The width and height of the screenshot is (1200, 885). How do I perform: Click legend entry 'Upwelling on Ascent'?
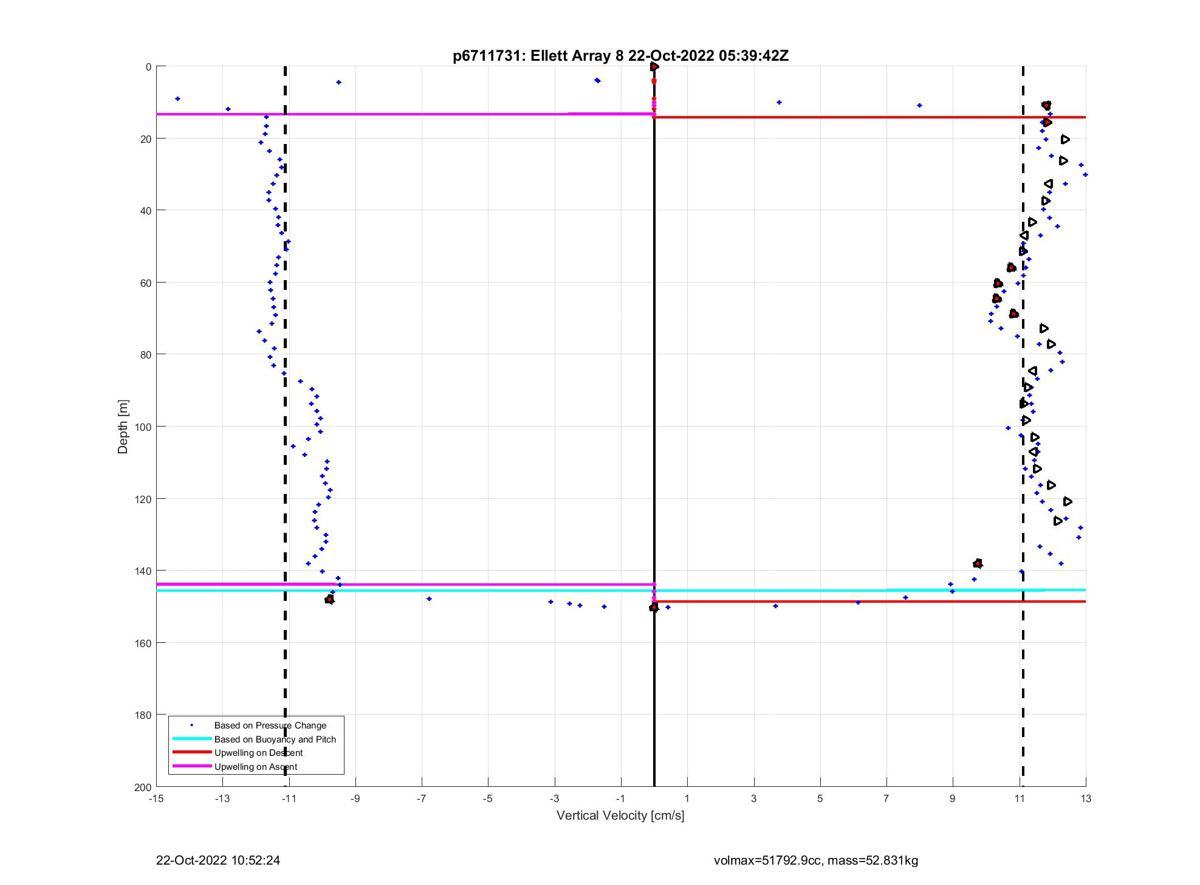coord(255,767)
